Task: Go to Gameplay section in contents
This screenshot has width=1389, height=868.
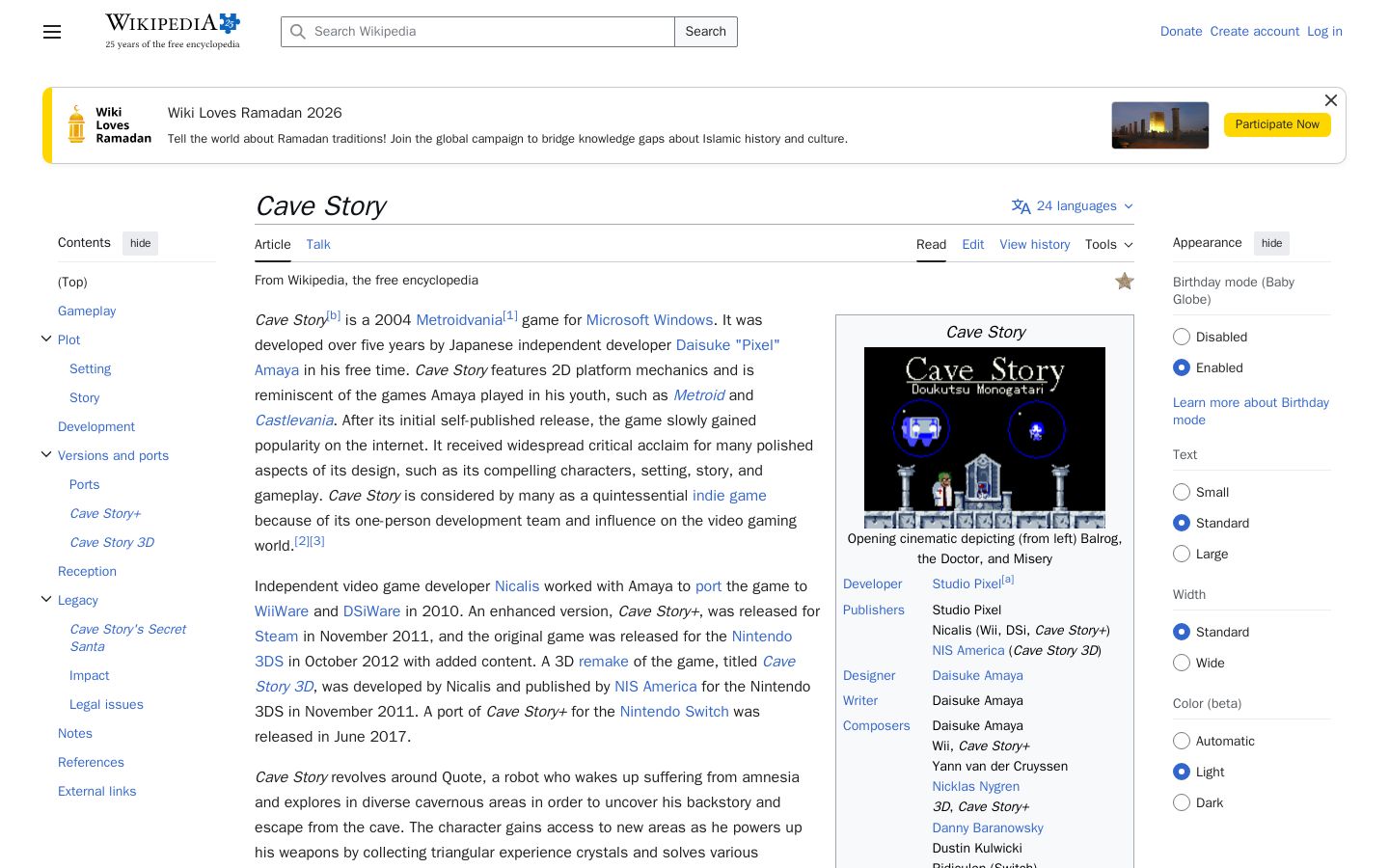Action: coord(87,311)
